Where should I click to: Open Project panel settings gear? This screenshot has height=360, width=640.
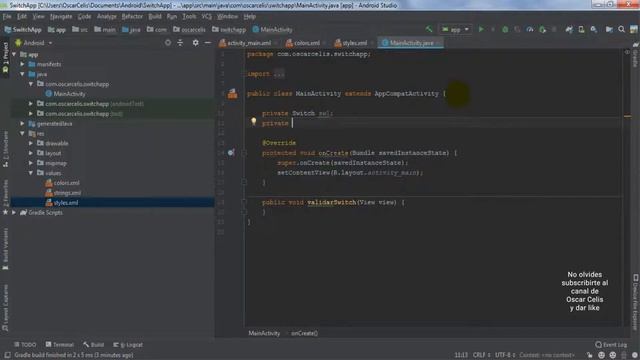tap(196, 42)
